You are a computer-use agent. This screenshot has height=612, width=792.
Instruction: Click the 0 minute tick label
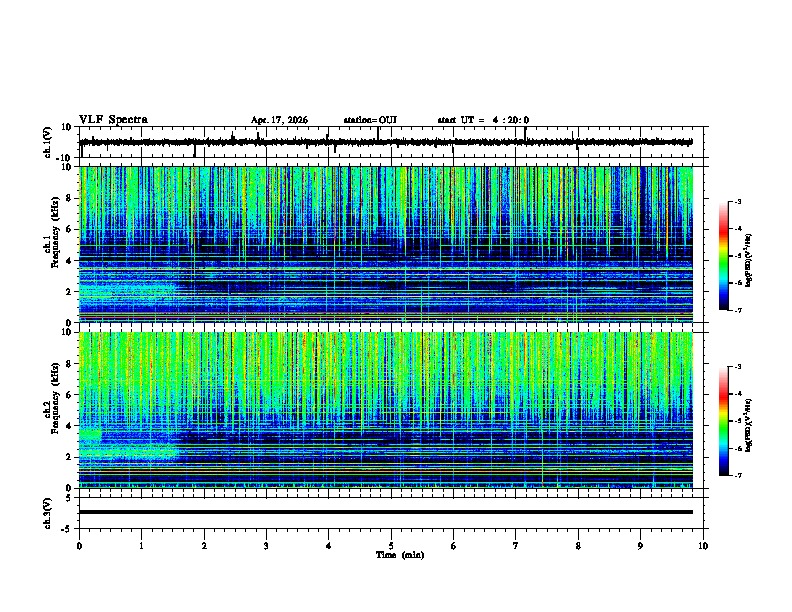pyautogui.click(x=79, y=546)
